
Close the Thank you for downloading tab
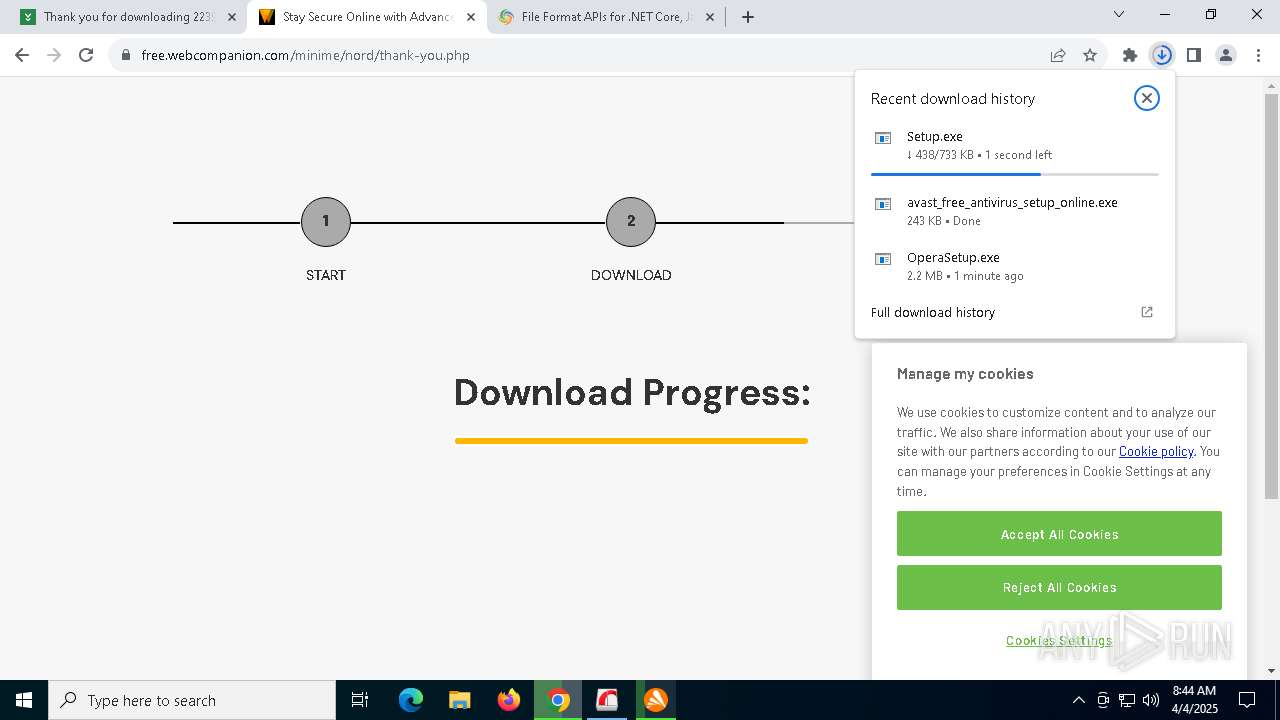point(232,17)
